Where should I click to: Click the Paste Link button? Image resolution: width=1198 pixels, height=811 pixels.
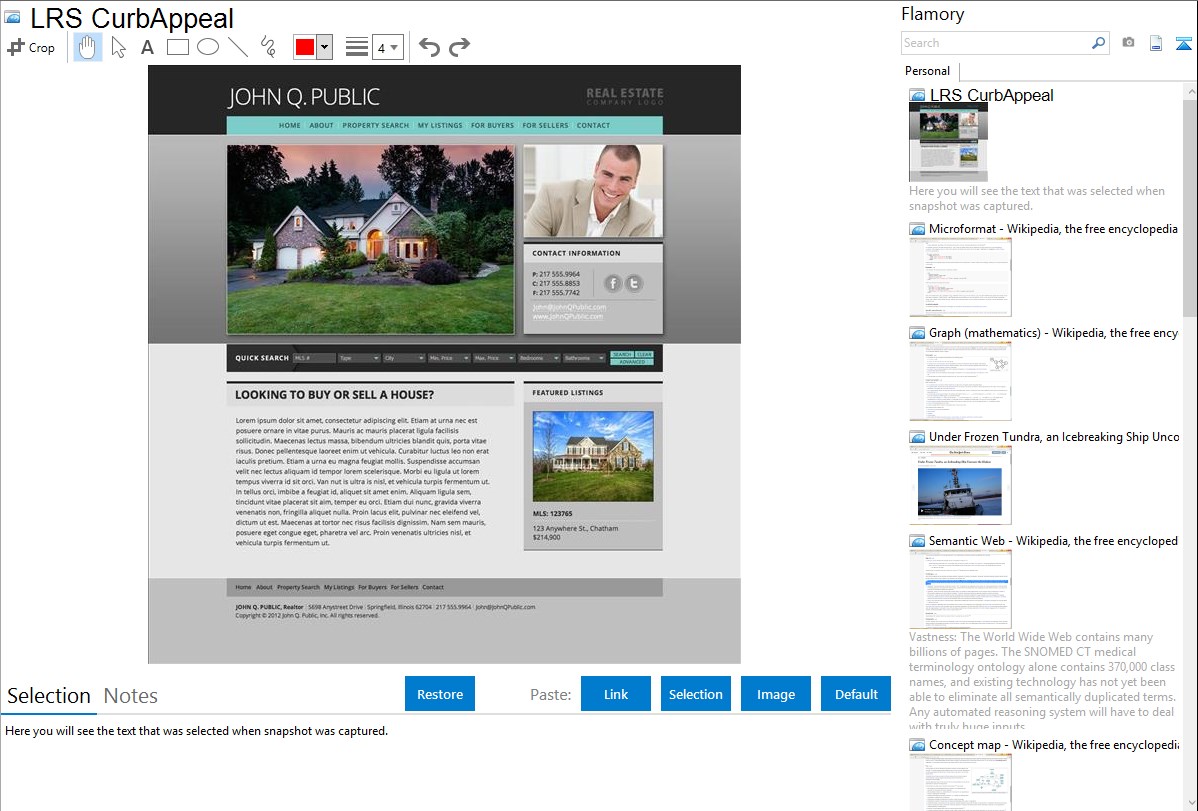pos(616,694)
